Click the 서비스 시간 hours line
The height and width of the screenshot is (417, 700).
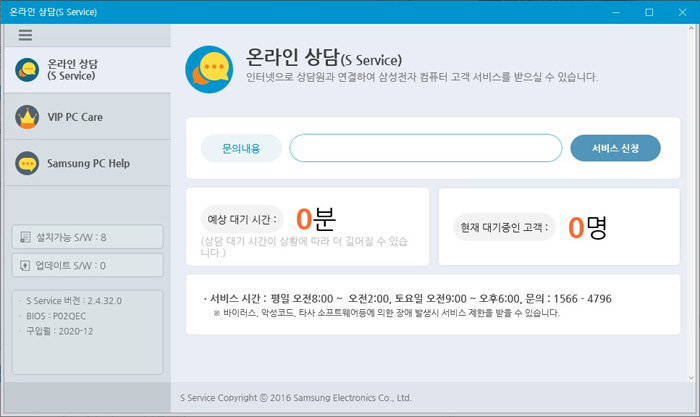pos(407,299)
